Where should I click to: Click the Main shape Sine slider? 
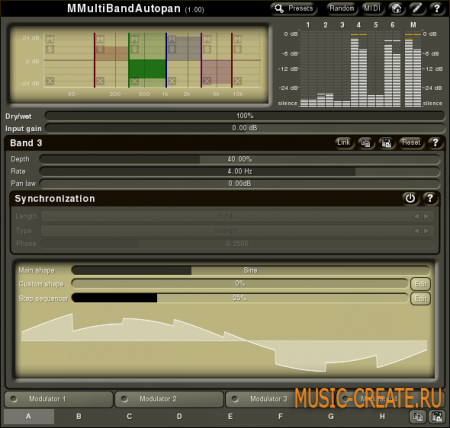[250, 270]
